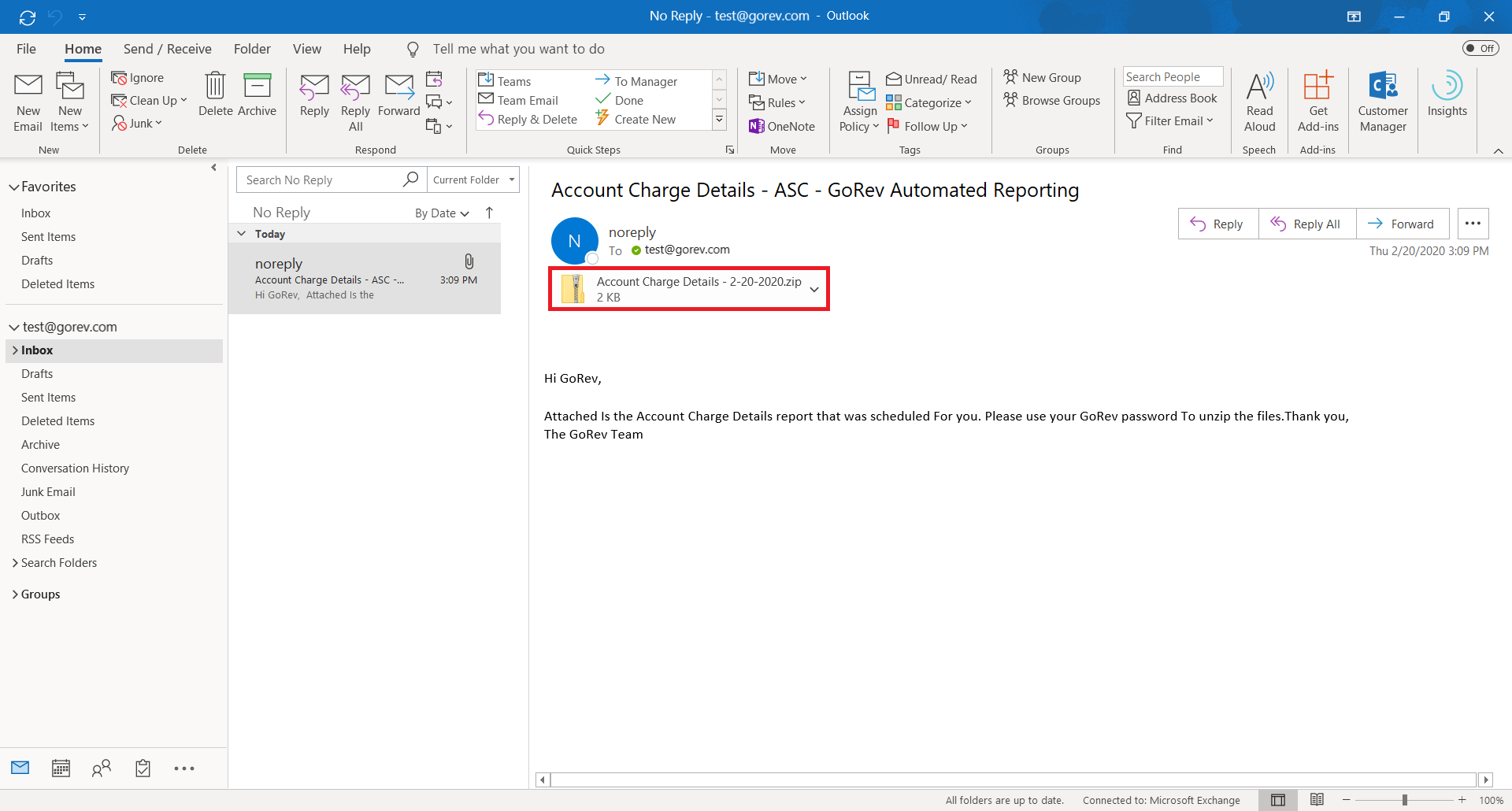The height and width of the screenshot is (811, 1512).
Task: Click the search magnifier icon
Action: (x=410, y=180)
